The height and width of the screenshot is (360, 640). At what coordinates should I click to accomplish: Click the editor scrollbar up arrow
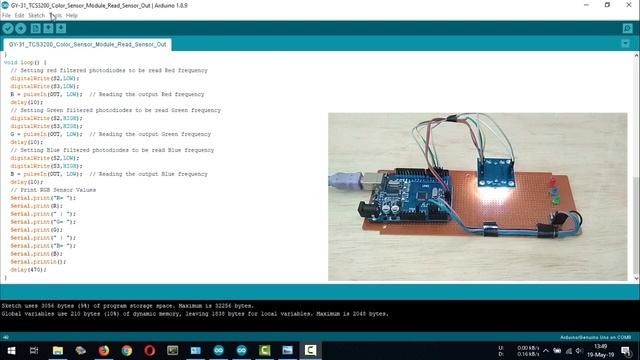(x=636, y=56)
